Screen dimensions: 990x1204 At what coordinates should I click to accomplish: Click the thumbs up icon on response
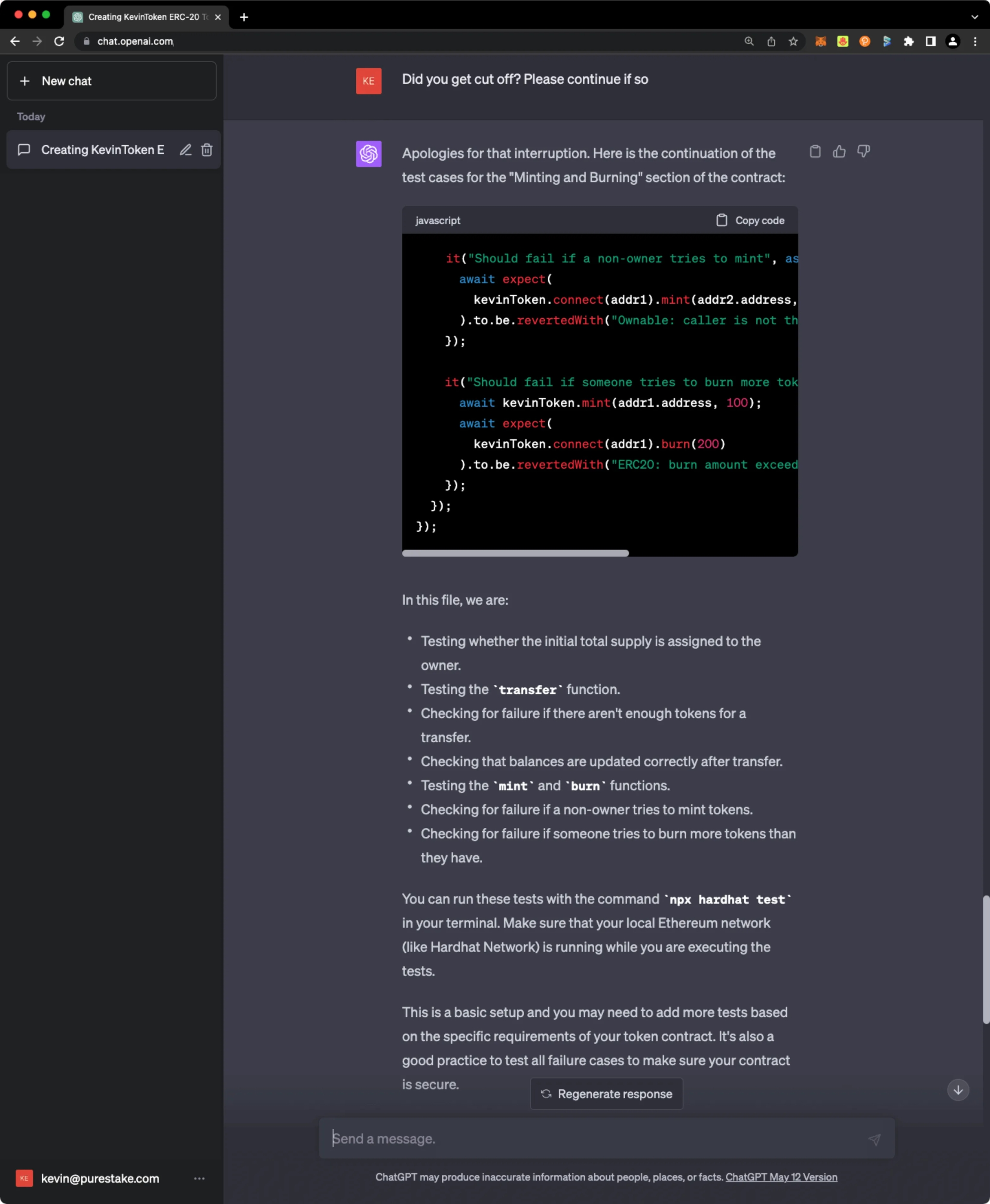pos(839,151)
